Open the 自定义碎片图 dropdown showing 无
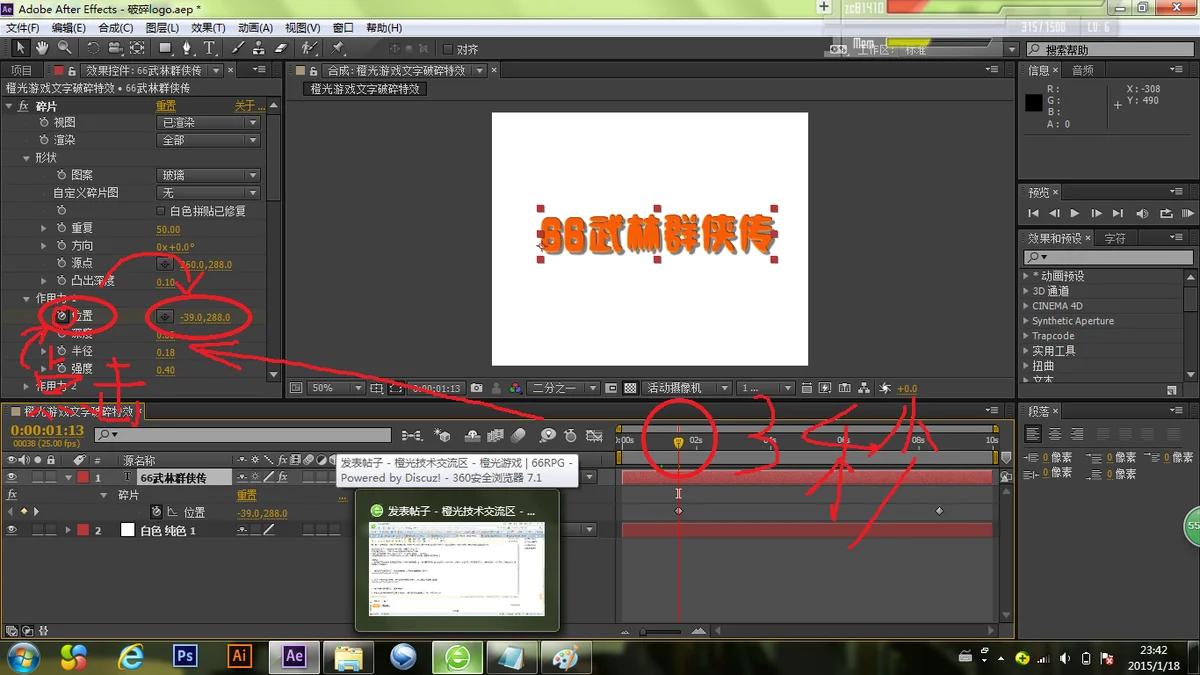The width and height of the screenshot is (1200, 675). tap(209, 193)
